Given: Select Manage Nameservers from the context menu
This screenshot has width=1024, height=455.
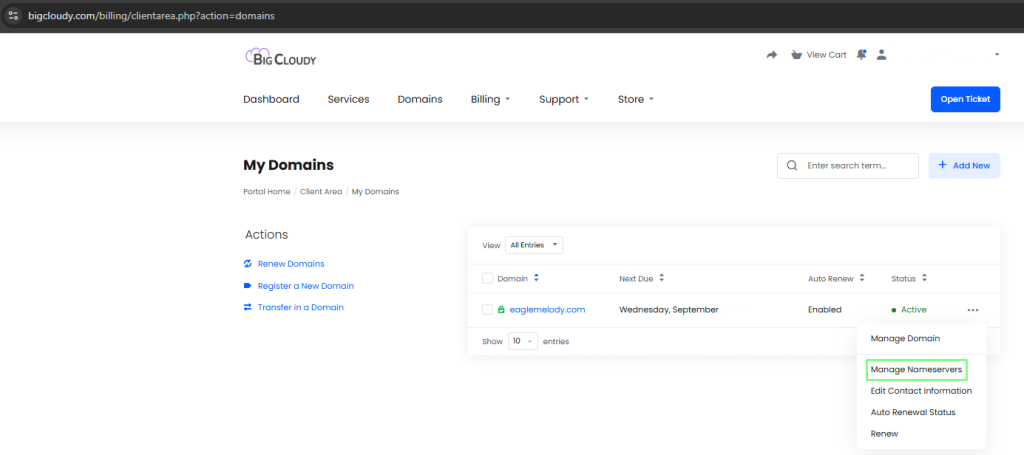Looking at the screenshot, I should point(916,370).
